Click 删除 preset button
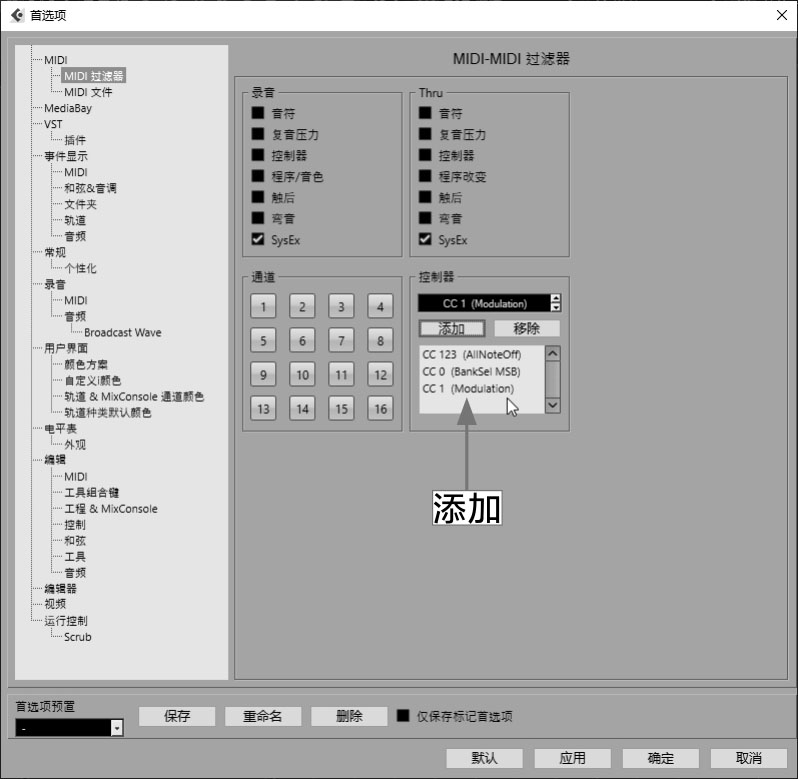798x779 pixels. coord(349,716)
